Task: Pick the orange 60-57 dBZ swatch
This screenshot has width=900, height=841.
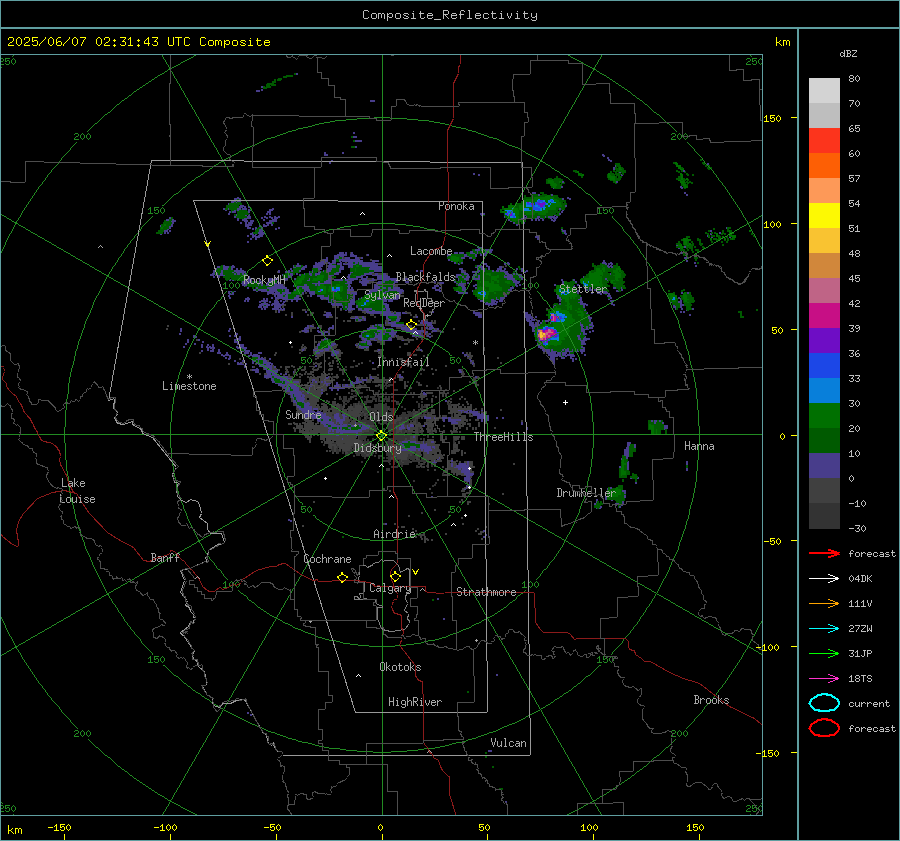Action: tap(824, 166)
